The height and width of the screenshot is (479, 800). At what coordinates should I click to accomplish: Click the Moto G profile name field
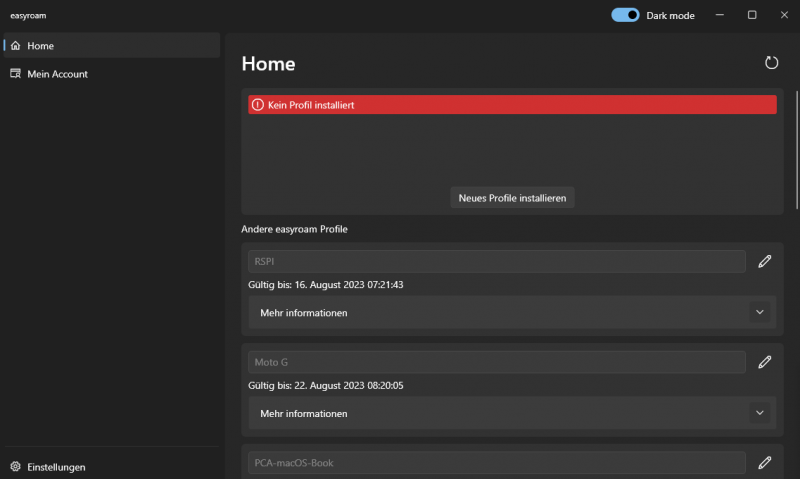[496, 362]
